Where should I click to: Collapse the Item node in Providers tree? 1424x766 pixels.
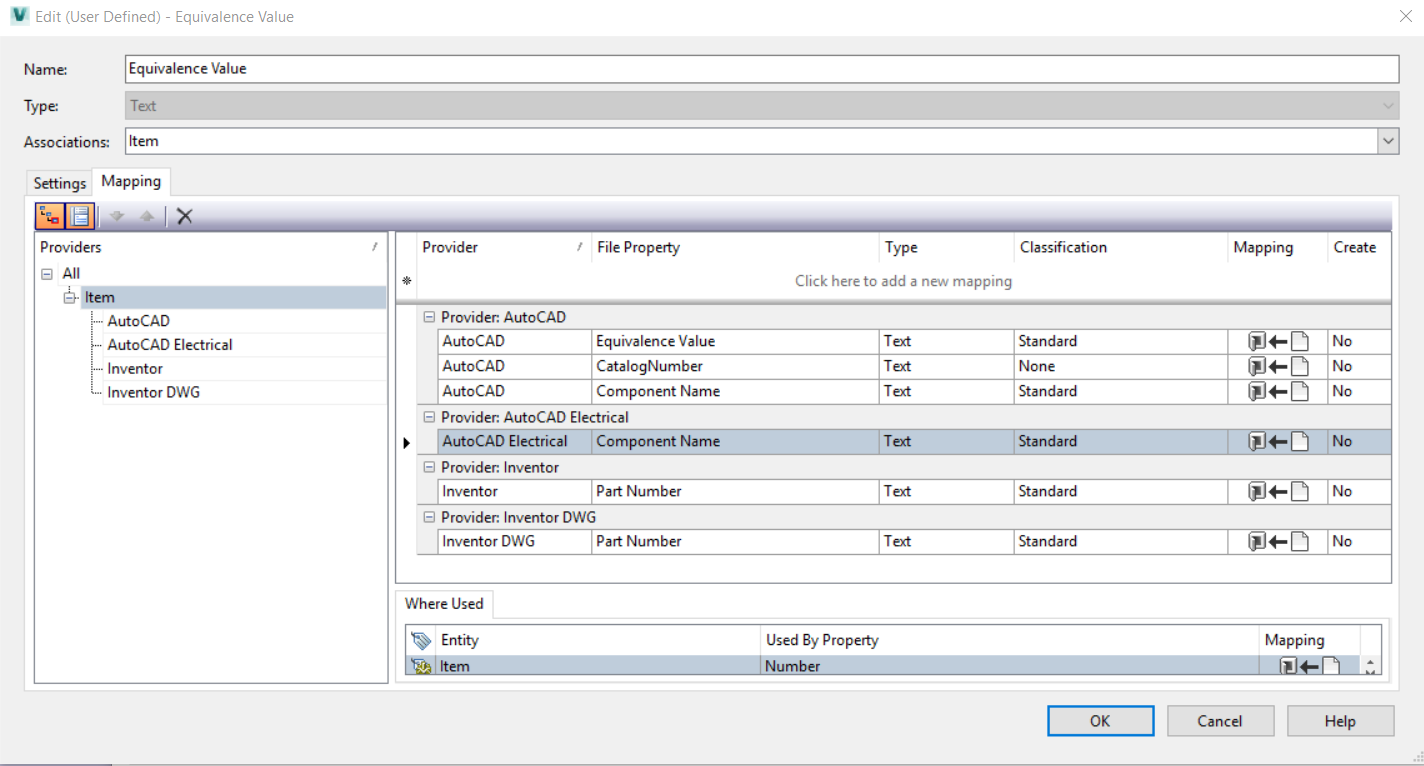pyautogui.click(x=69, y=296)
